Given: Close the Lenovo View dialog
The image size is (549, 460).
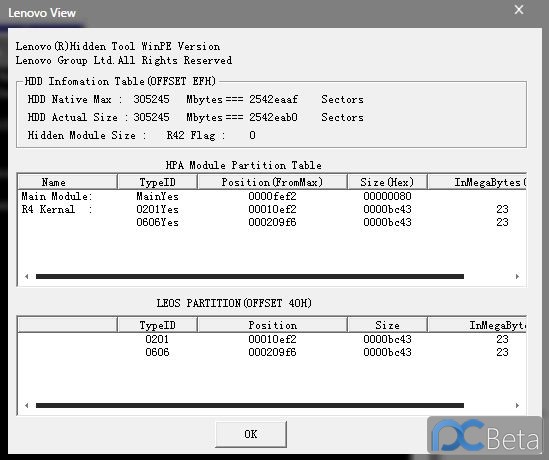Looking at the screenshot, I should [x=519, y=10].
